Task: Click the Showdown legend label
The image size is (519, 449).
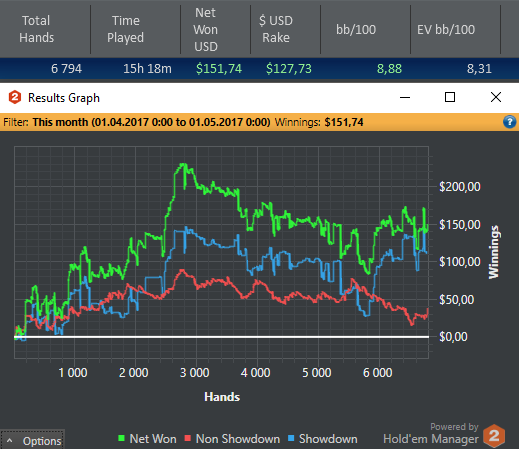Action: point(328,439)
